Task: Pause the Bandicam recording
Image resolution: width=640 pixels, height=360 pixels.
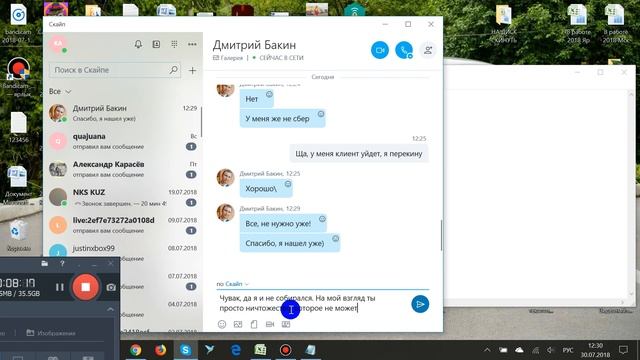Action: (60, 287)
